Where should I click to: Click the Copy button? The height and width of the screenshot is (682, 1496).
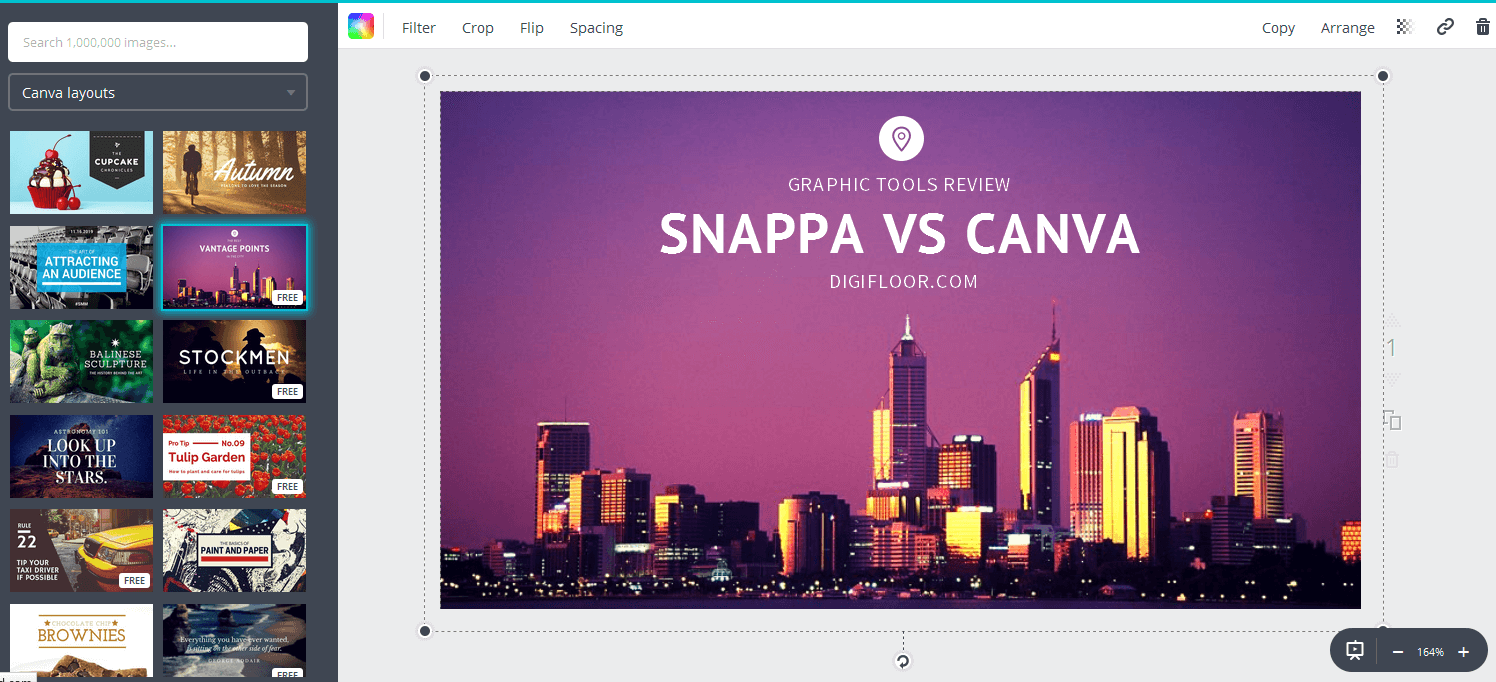point(1278,28)
